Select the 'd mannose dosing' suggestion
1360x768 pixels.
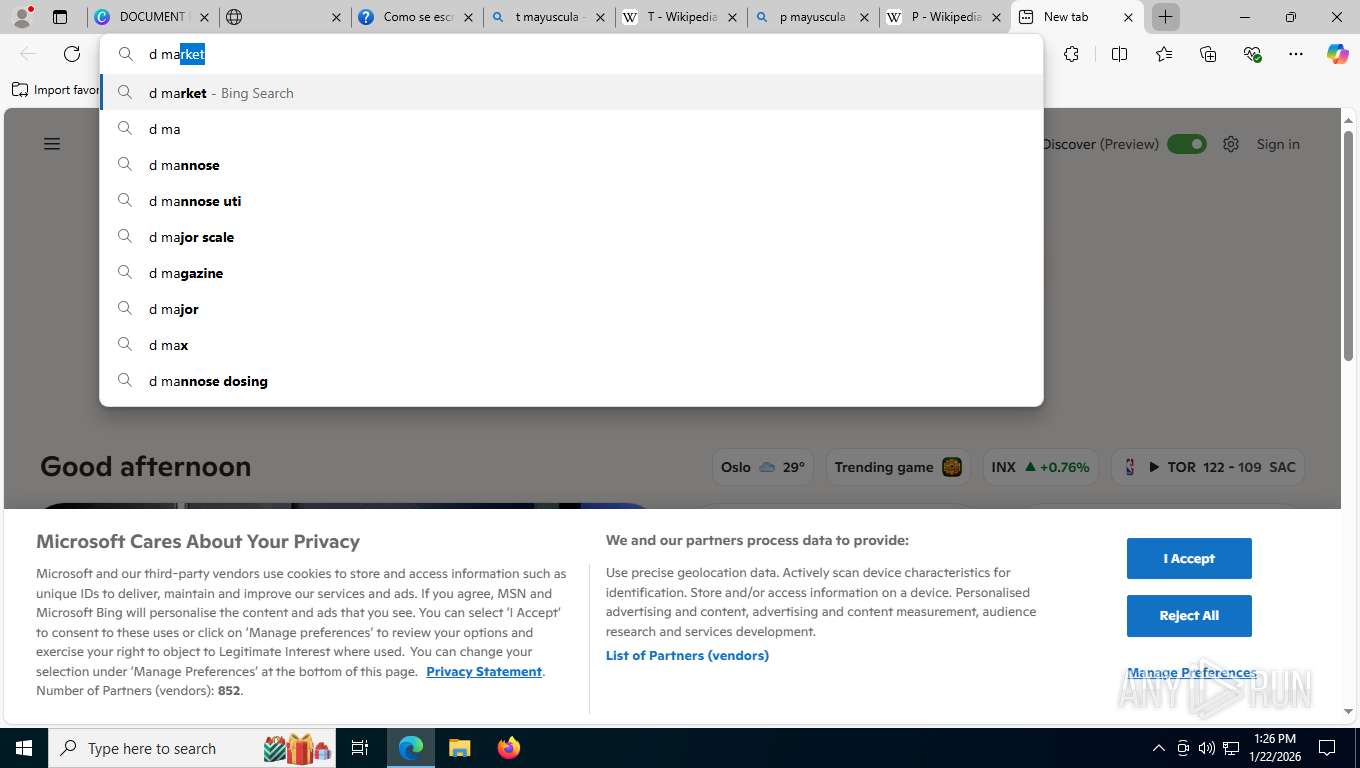click(571, 381)
